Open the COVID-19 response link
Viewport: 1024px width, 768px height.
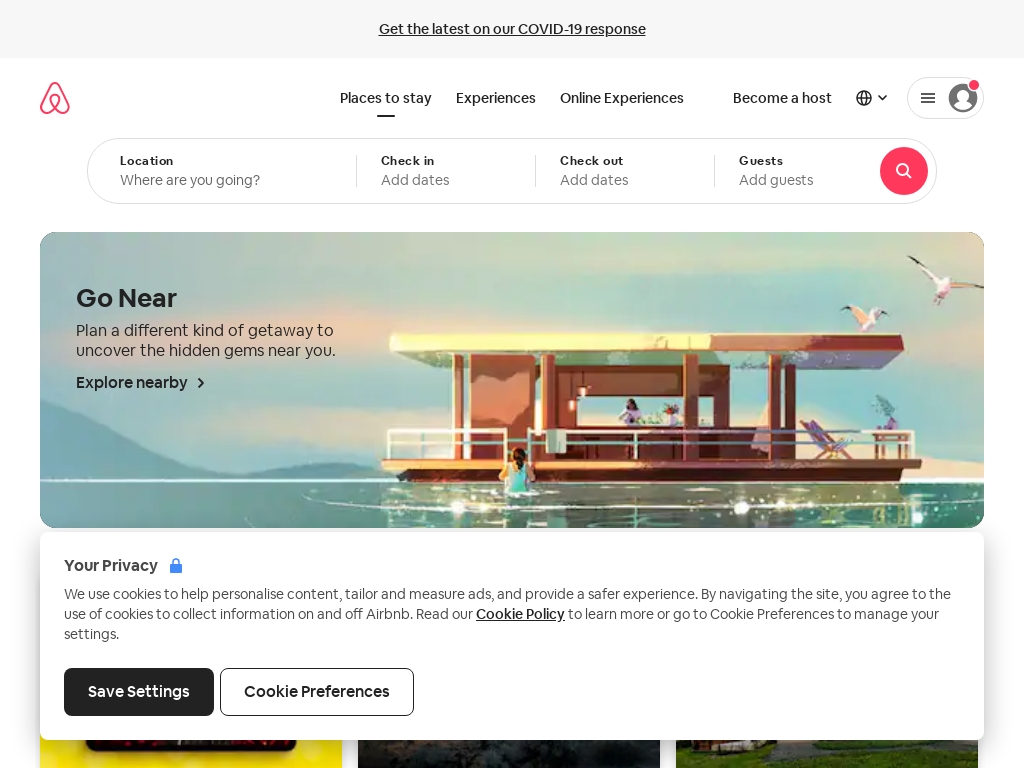click(512, 29)
